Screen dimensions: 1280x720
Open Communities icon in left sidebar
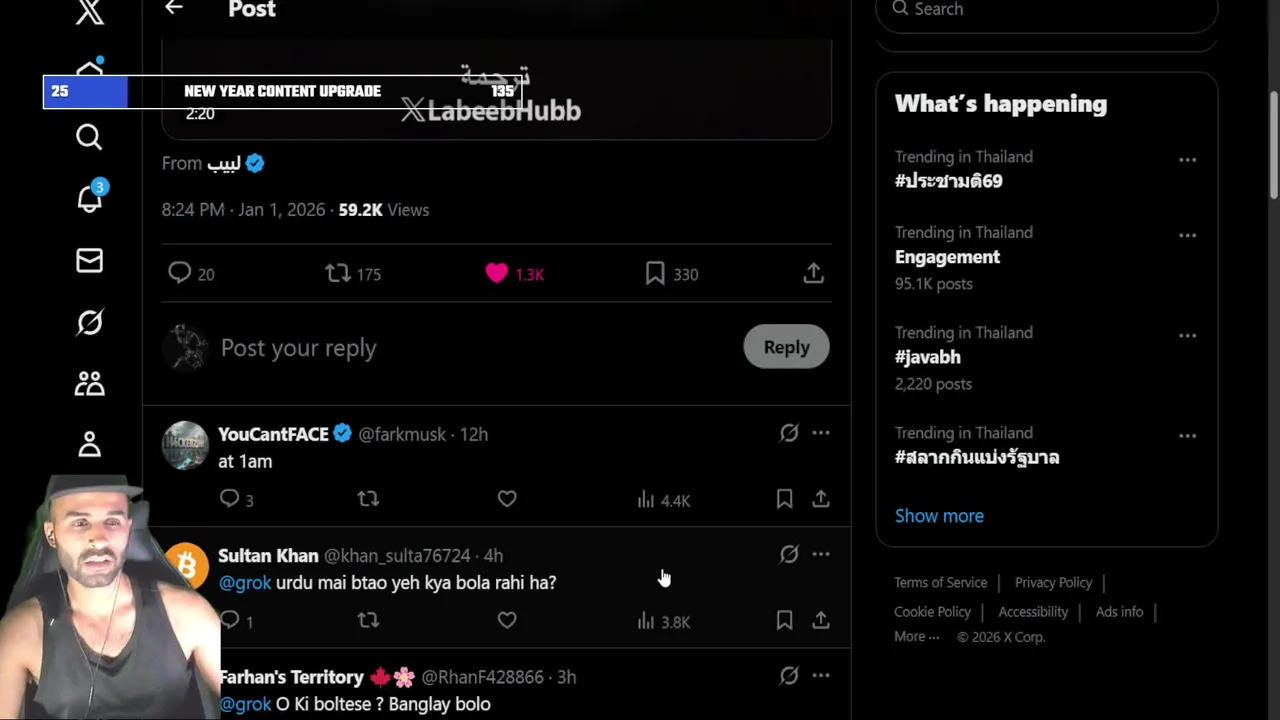point(89,384)
